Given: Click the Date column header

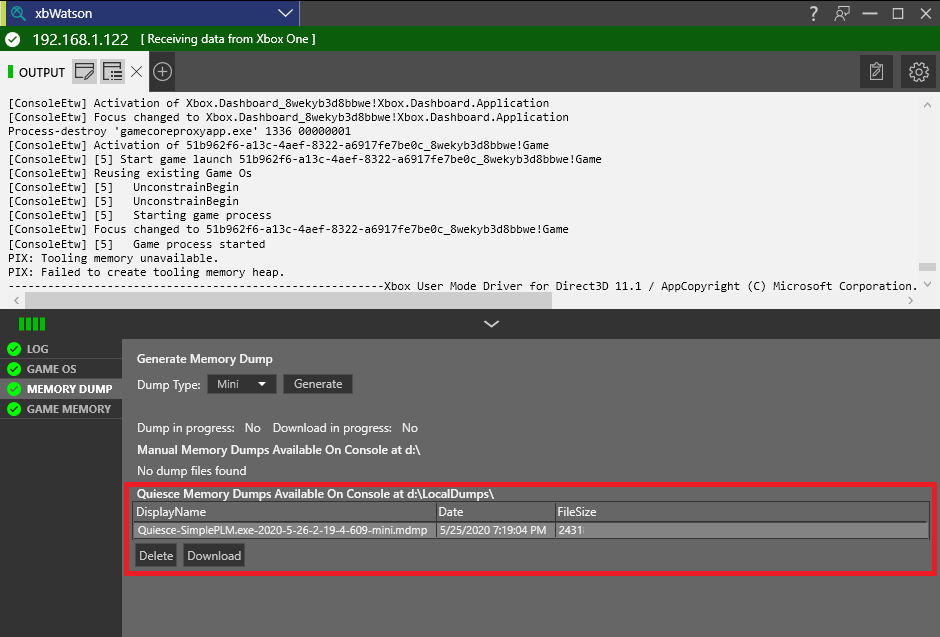Looking at the screenshot, I should click(496, 512).
